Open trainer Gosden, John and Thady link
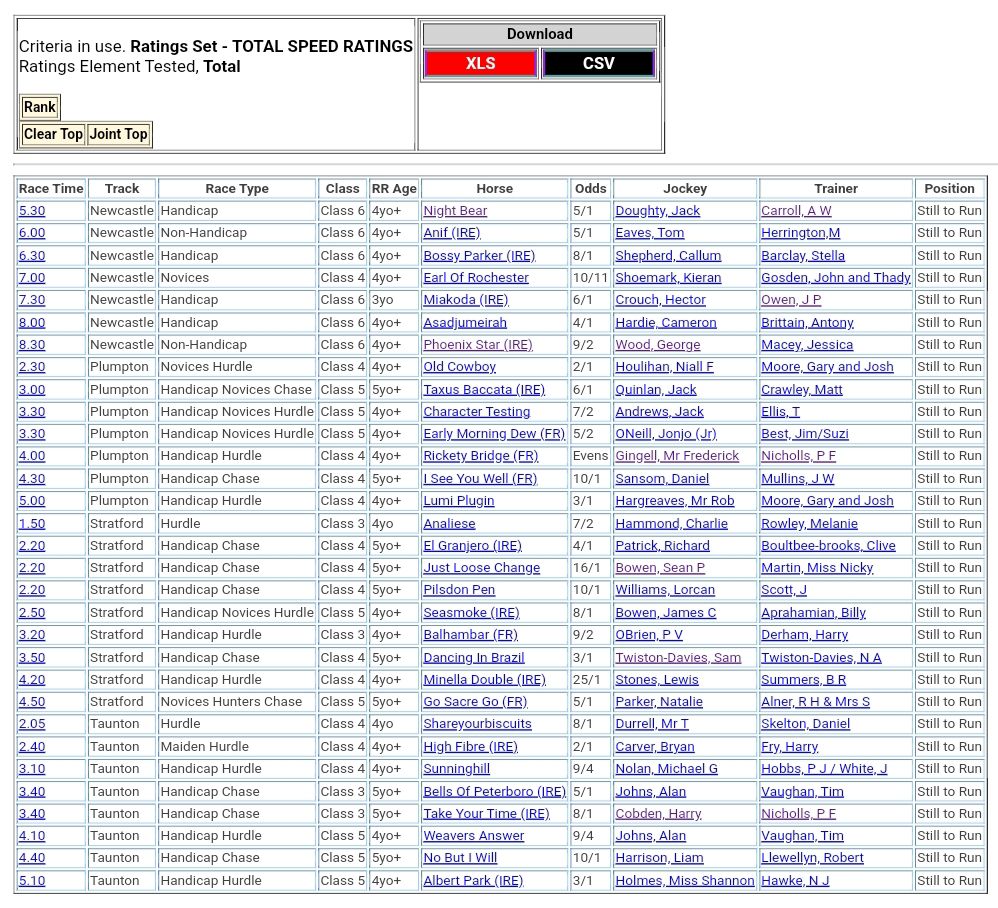 point(835,278)
